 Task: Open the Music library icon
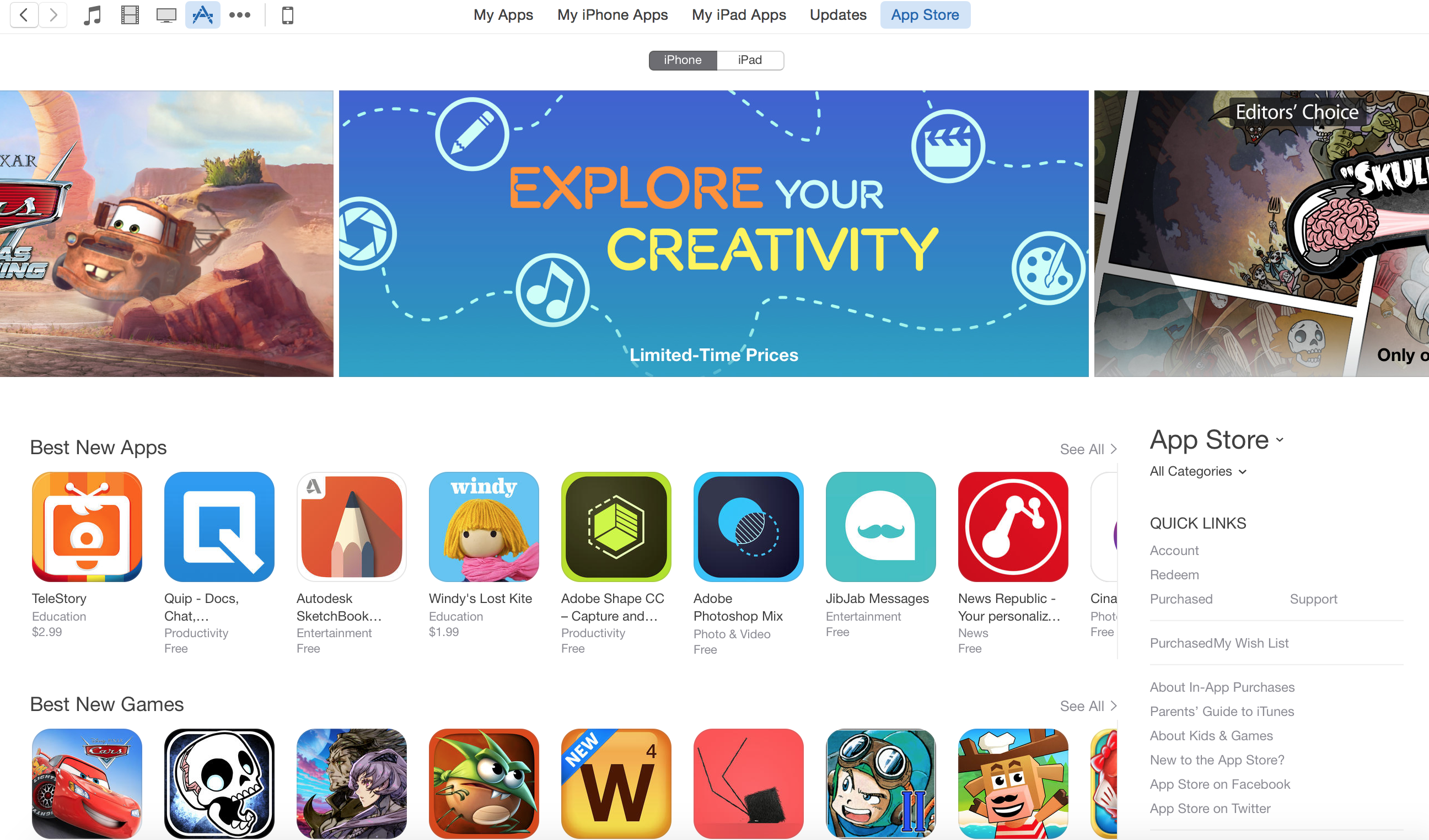(92, 15)
